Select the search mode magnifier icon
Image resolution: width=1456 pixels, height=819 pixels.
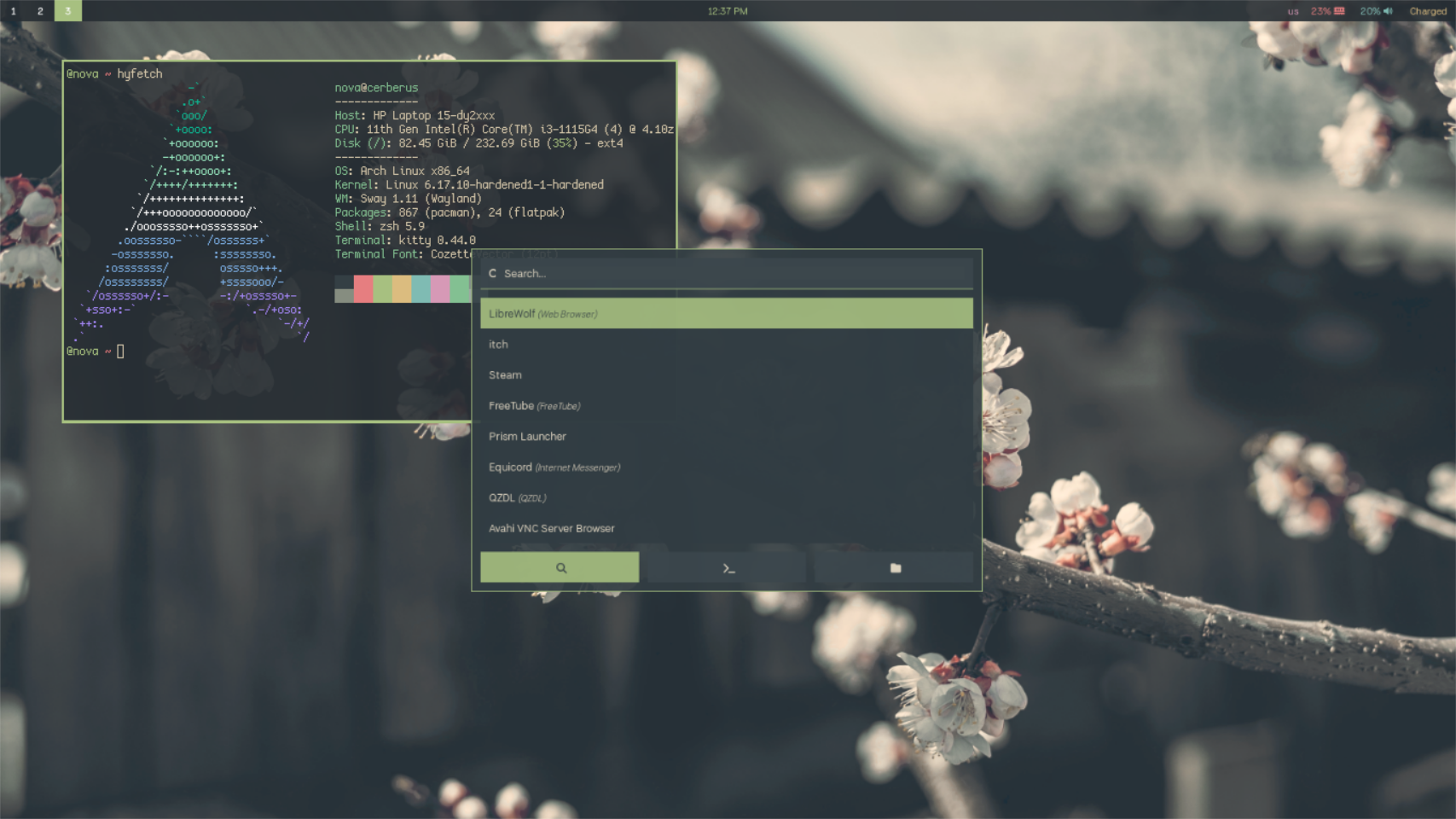pyautogui.click(x=560, y=566)
